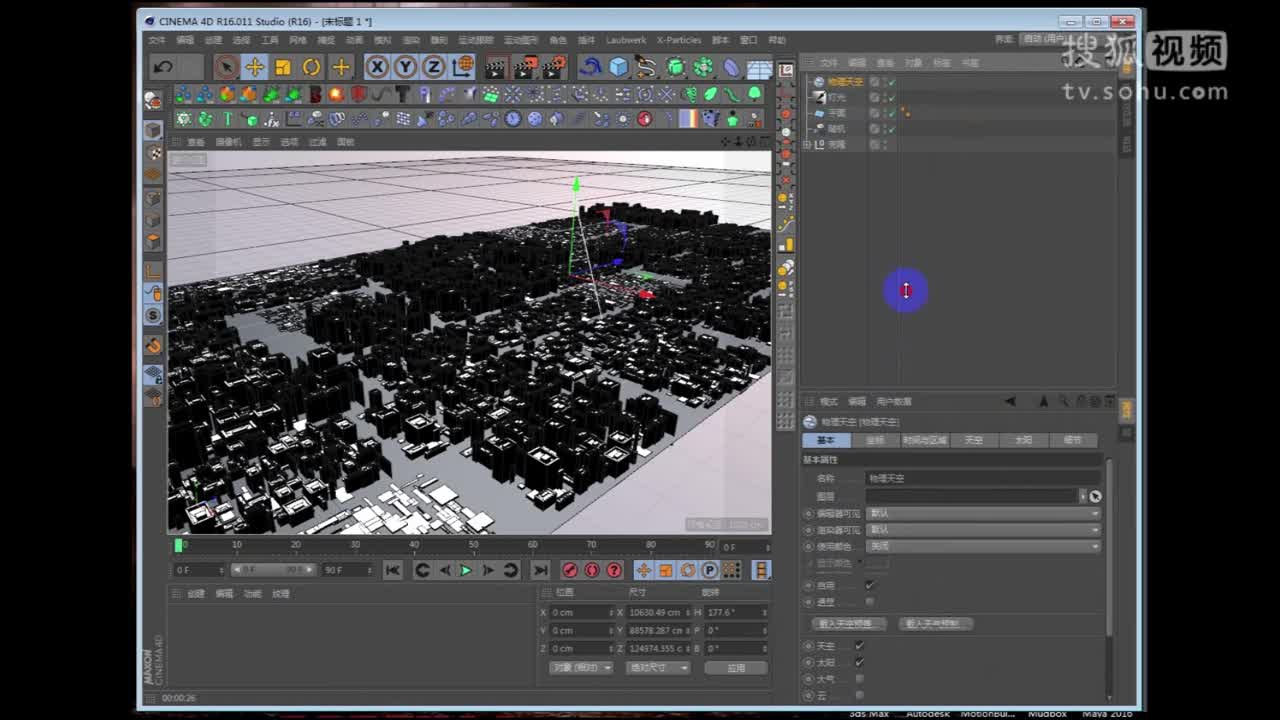Click the Render Settings icon
This screenshot has height=720, width=1280.
pyautogui.click(x=550, y=67)
